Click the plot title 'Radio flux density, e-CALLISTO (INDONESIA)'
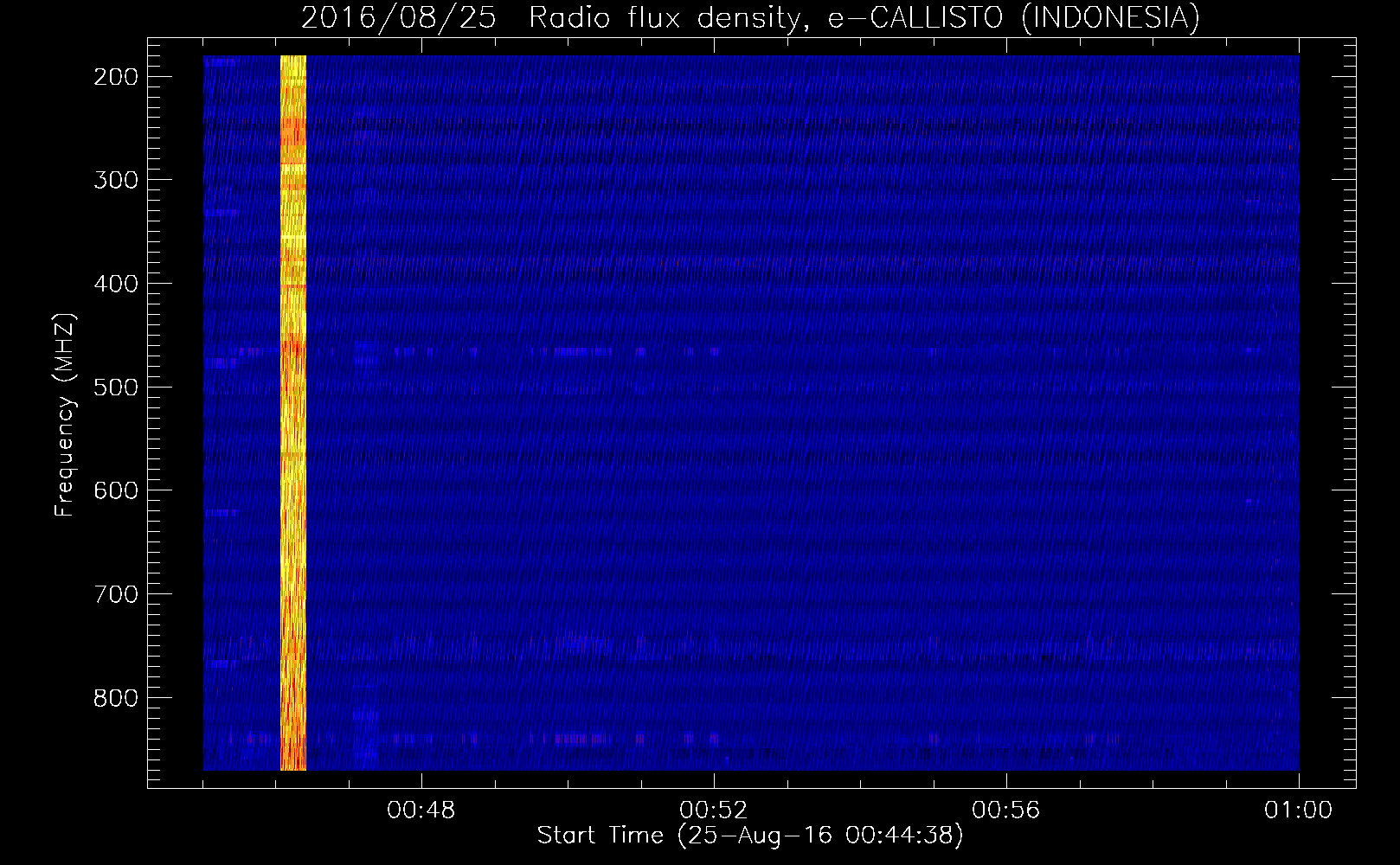The height and width of the screenshot is (865, 1400). 864,18
